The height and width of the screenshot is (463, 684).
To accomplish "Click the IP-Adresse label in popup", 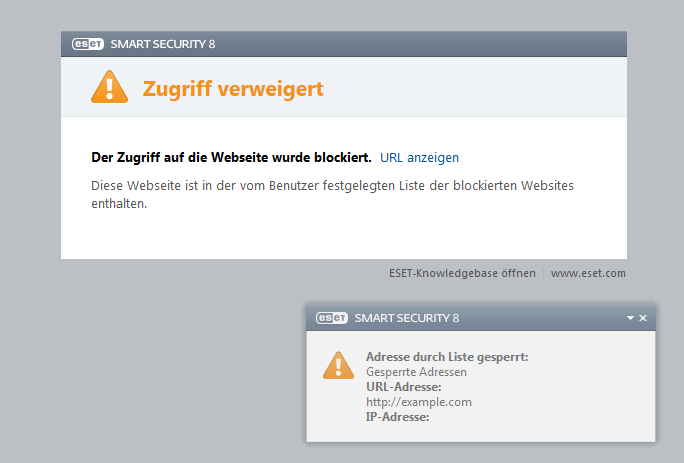I will click(397, 417).
